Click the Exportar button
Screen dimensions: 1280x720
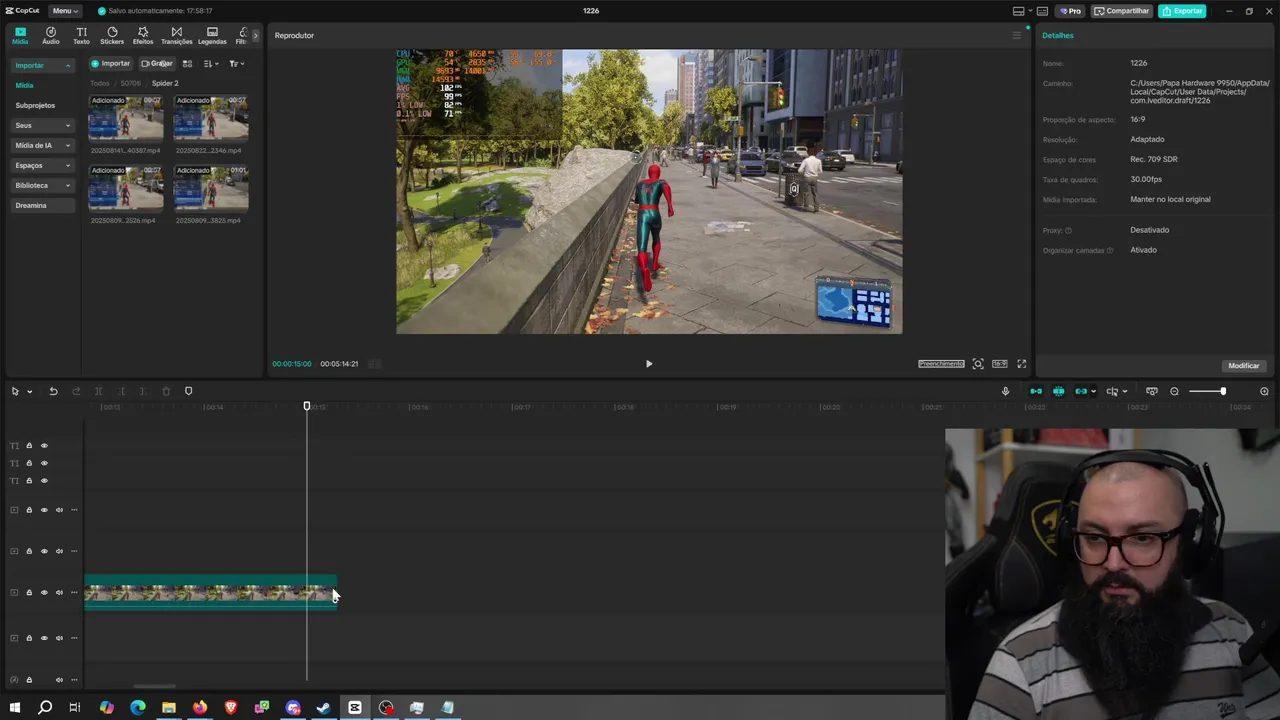[1182, 11]
